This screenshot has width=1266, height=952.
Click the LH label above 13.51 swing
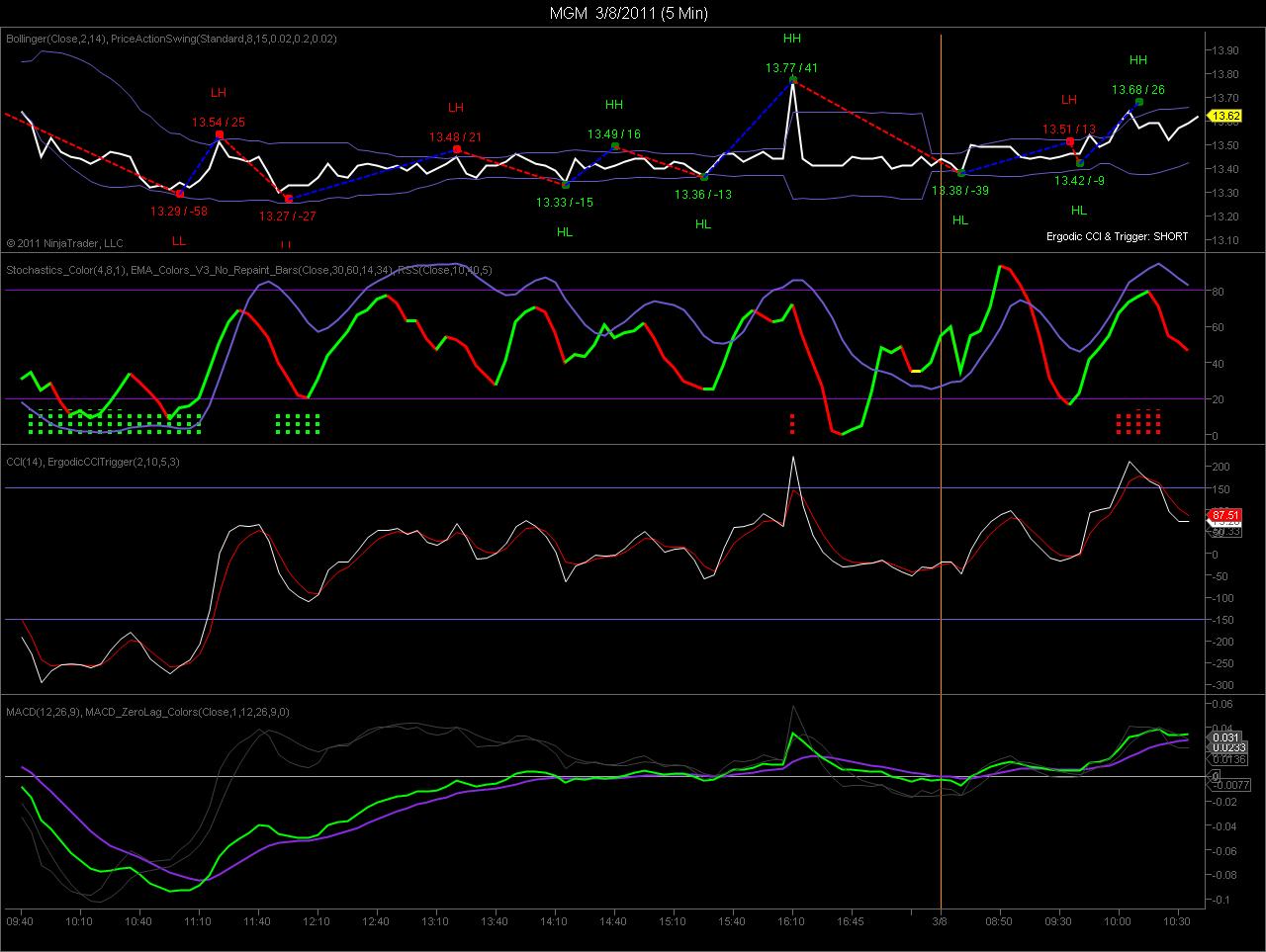coord(1069,100)
